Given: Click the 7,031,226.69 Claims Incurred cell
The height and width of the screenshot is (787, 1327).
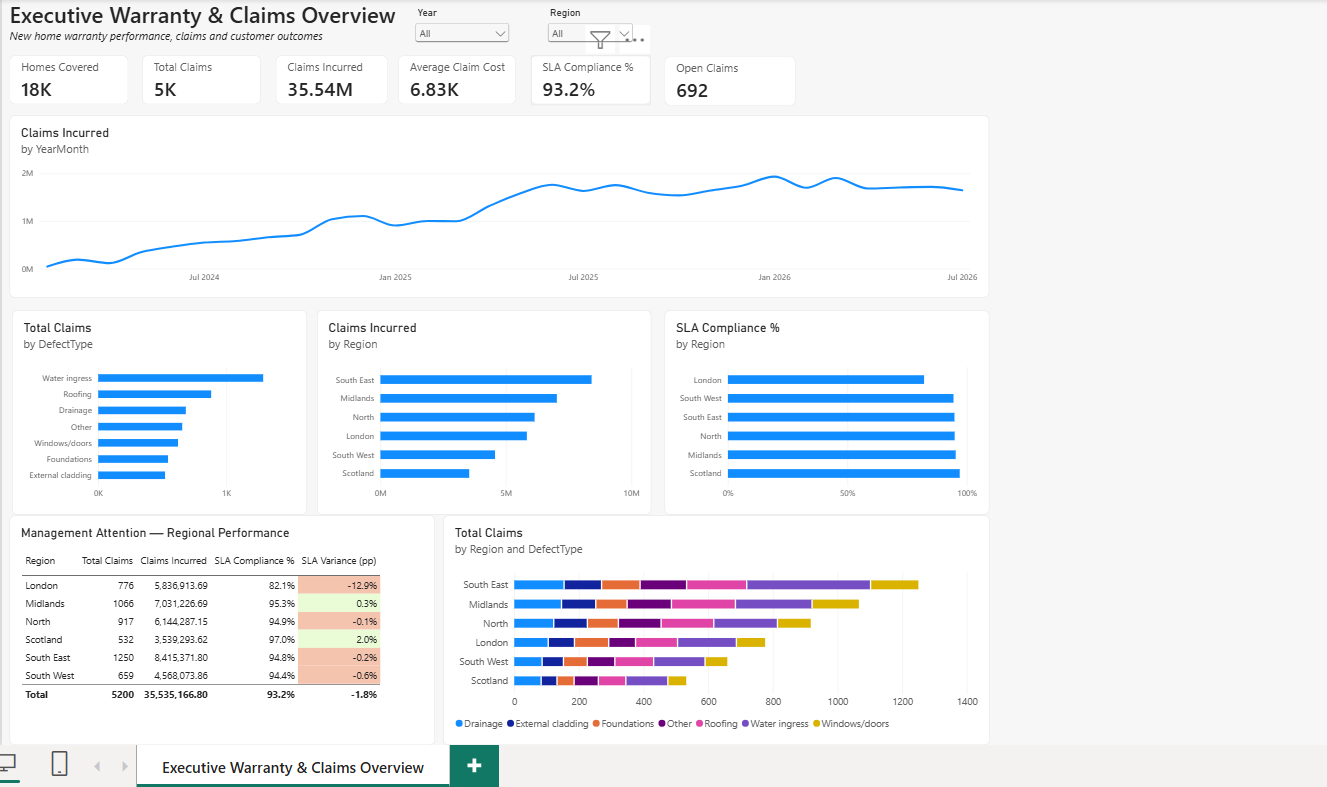Looking at the screenshot, I should (x=180, y=604).
